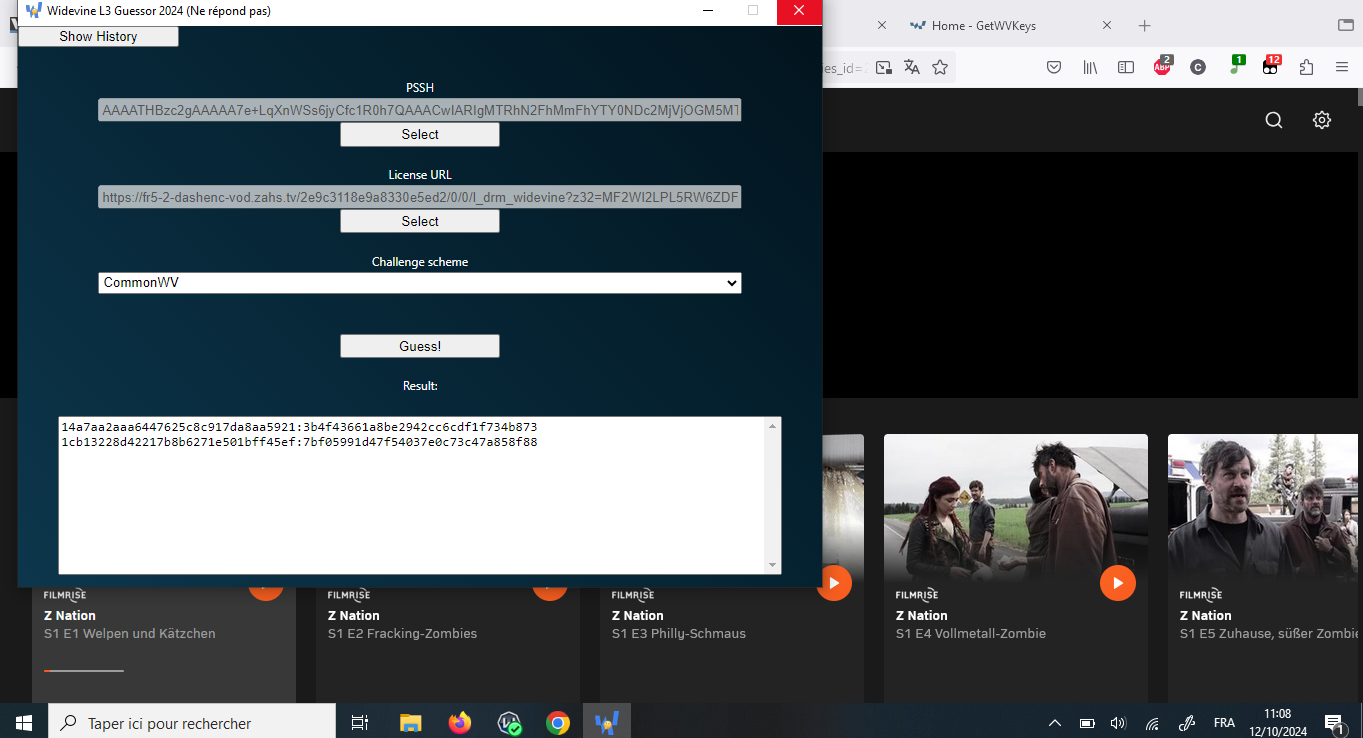Screen dimensions: 1363x738
Task: Open the Windows Start menu
Action: click(x=24, y=722)
